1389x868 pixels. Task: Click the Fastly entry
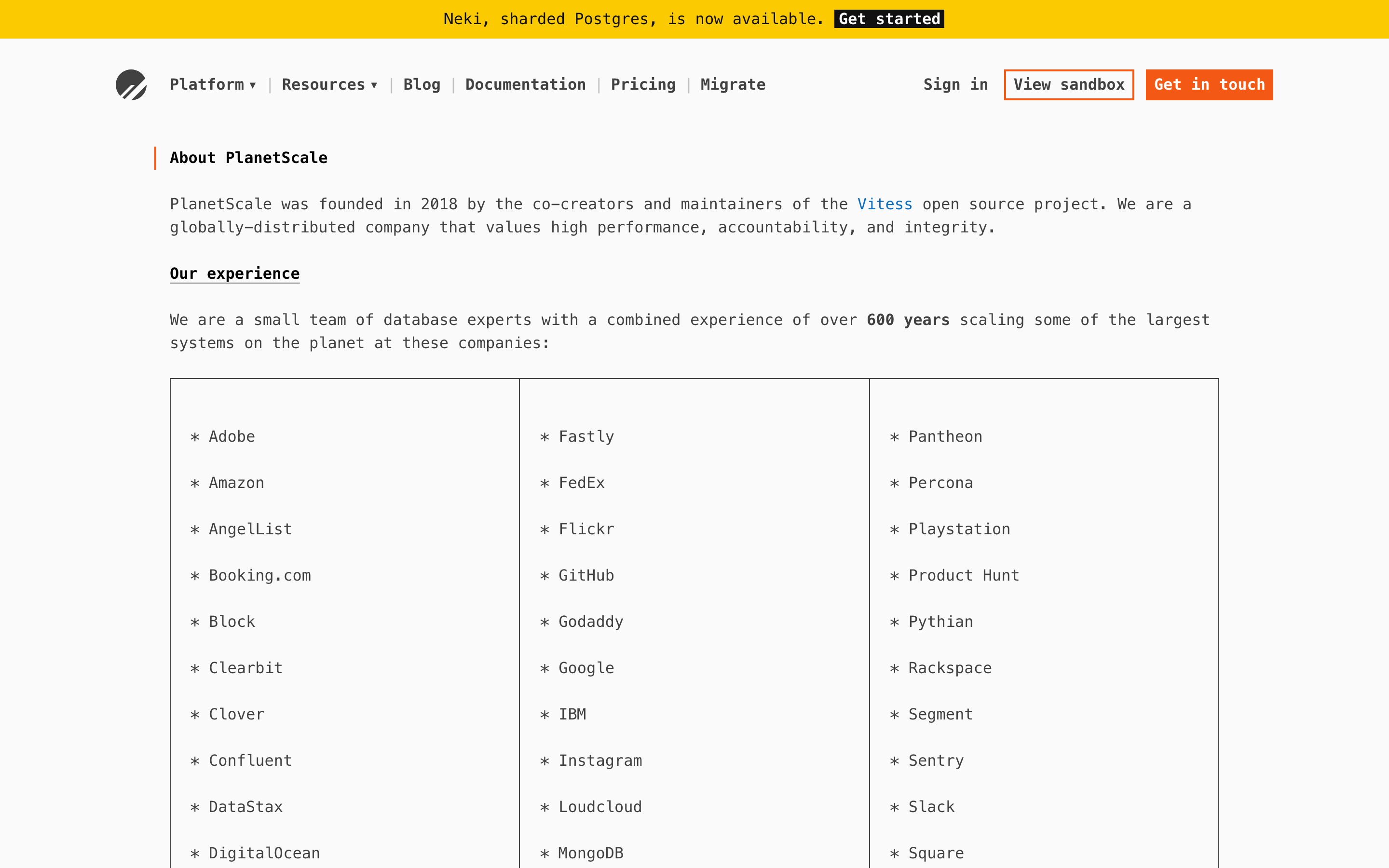(x=586, y=437)
